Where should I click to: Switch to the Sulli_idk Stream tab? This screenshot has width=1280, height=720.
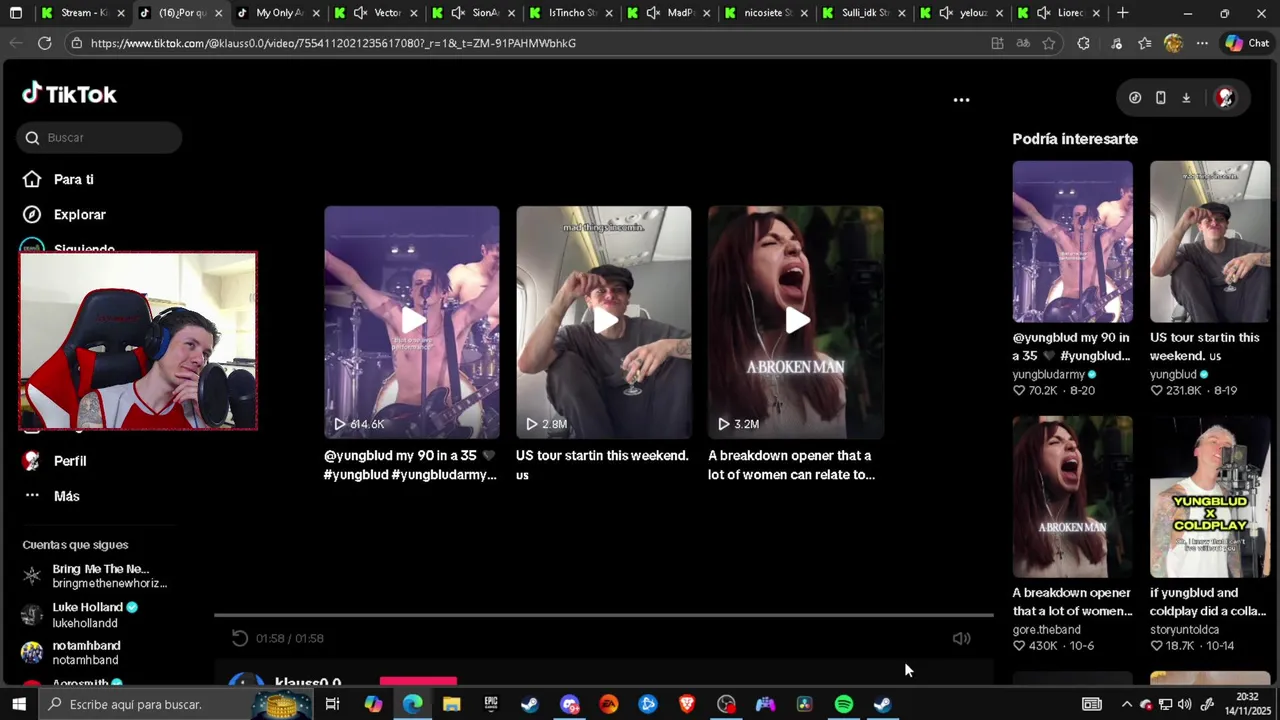pos(865,13)
